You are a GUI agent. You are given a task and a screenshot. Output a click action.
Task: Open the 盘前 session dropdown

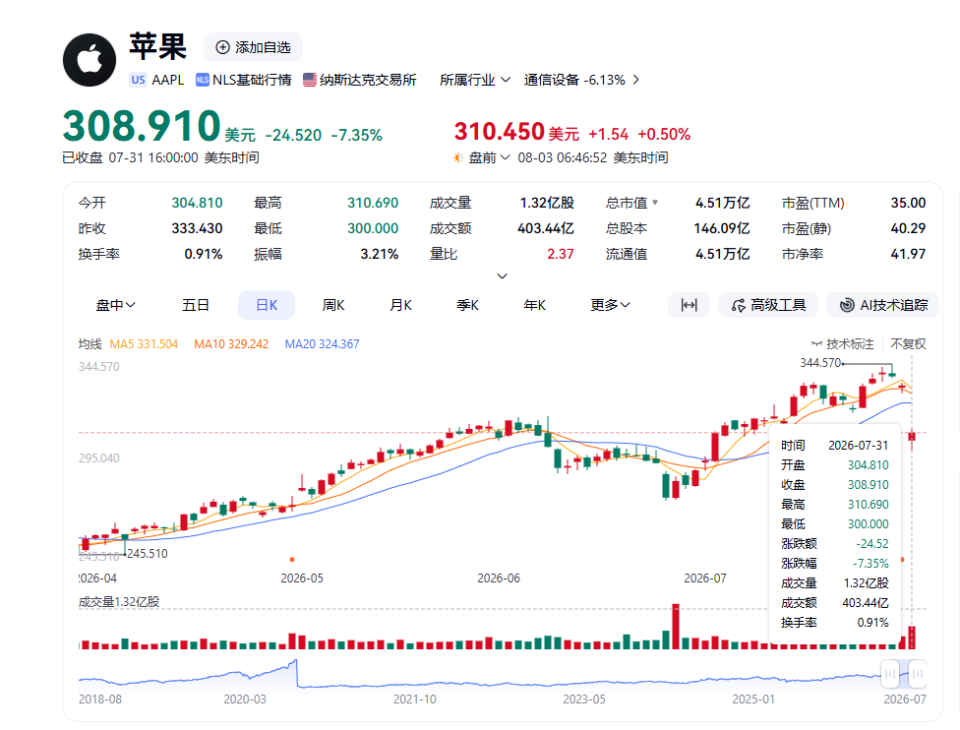[x=489, y=158]
